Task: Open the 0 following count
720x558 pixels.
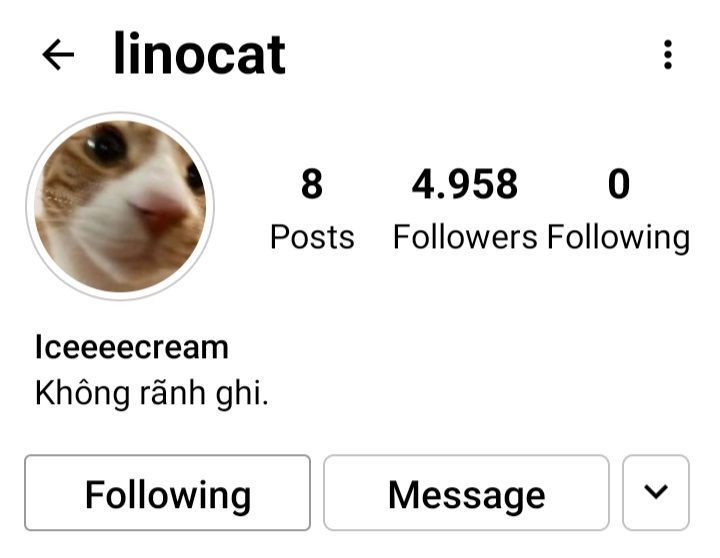Action: coord(619,209)
